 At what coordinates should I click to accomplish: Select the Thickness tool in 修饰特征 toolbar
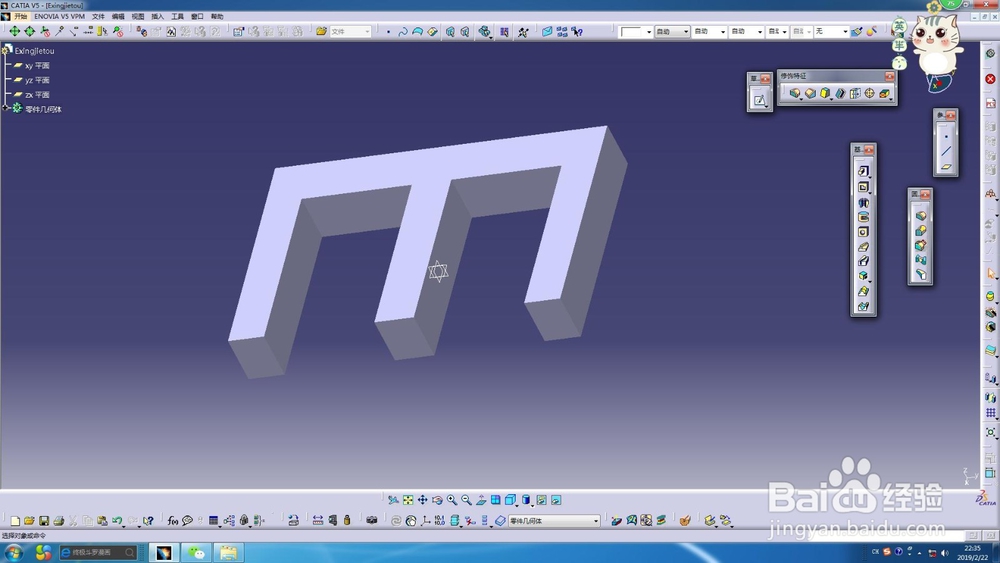point(855,93)
